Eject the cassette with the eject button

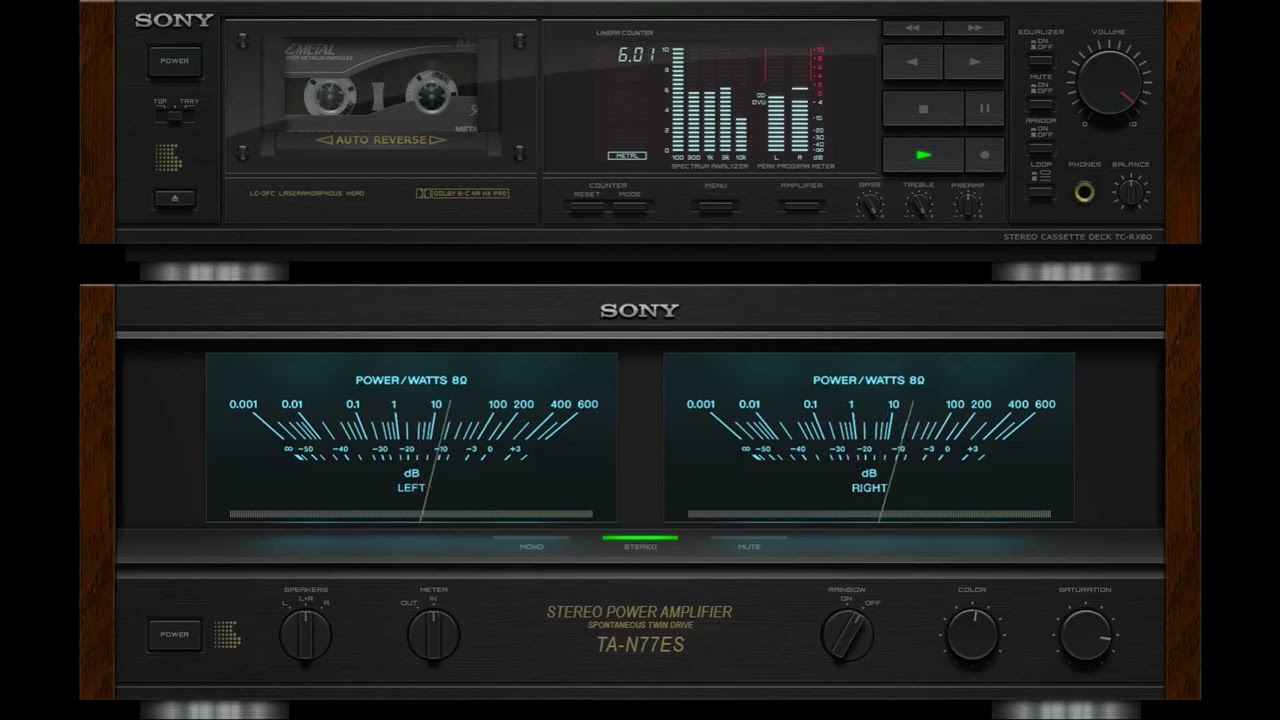click(x=175, y=198)
